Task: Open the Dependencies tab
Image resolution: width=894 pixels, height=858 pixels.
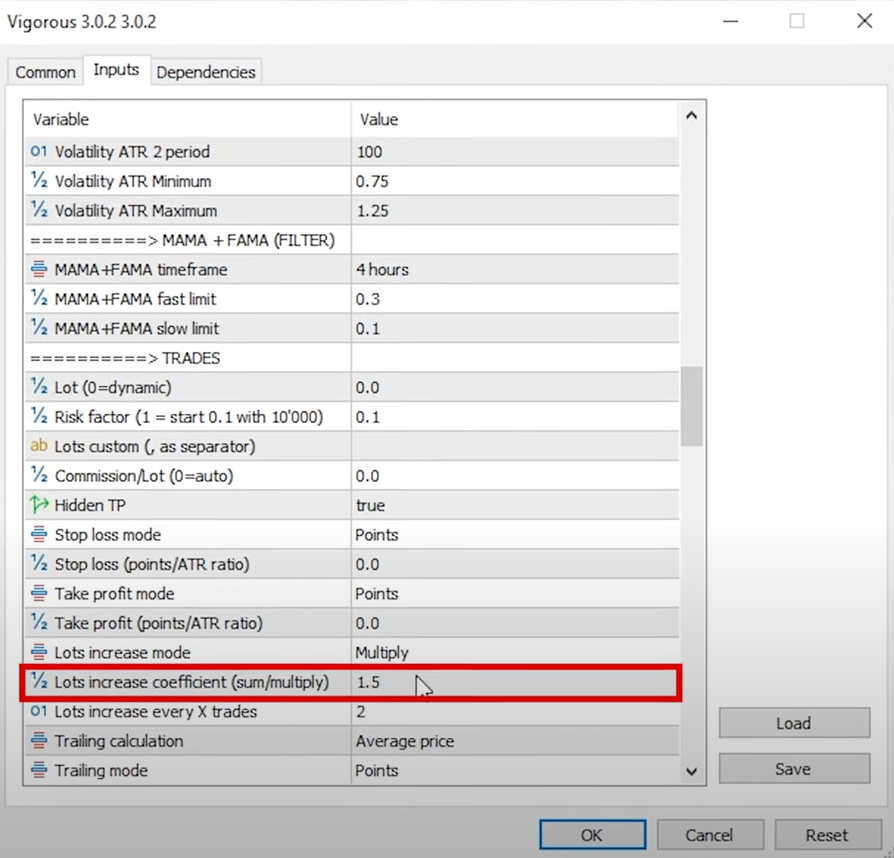Action: point(206,72)
